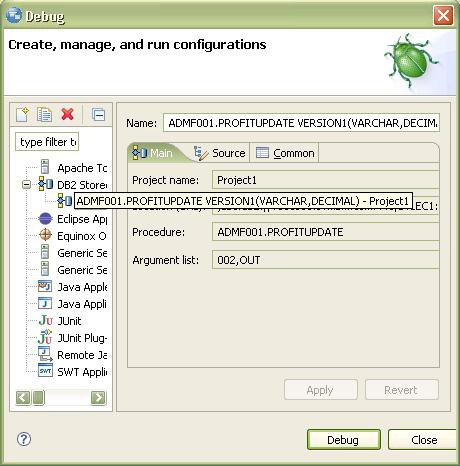
Task: Click the type filter text box
Action: click(x=47, y=142)
